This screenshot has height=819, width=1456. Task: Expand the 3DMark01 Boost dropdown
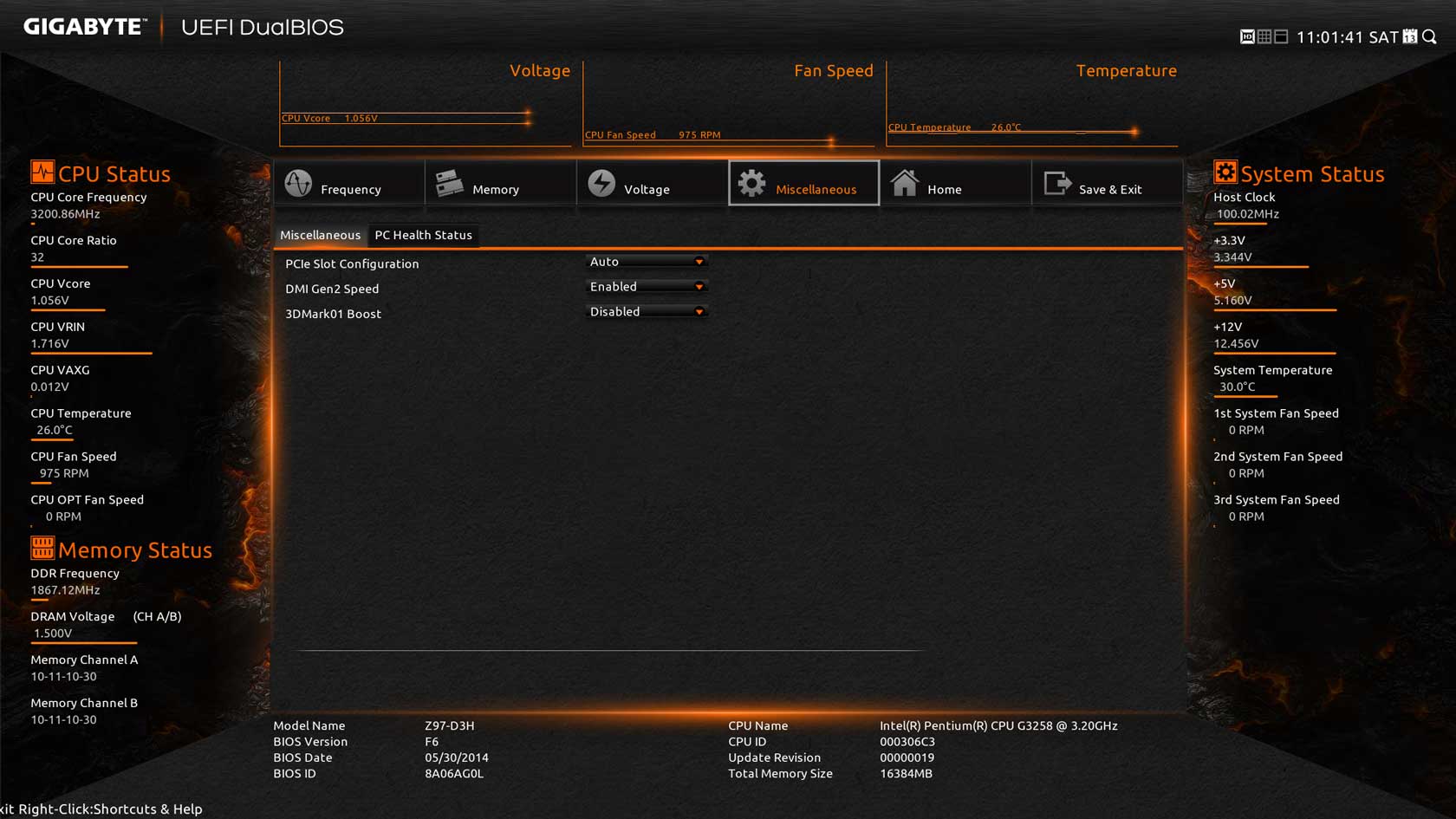pos(647,312)
